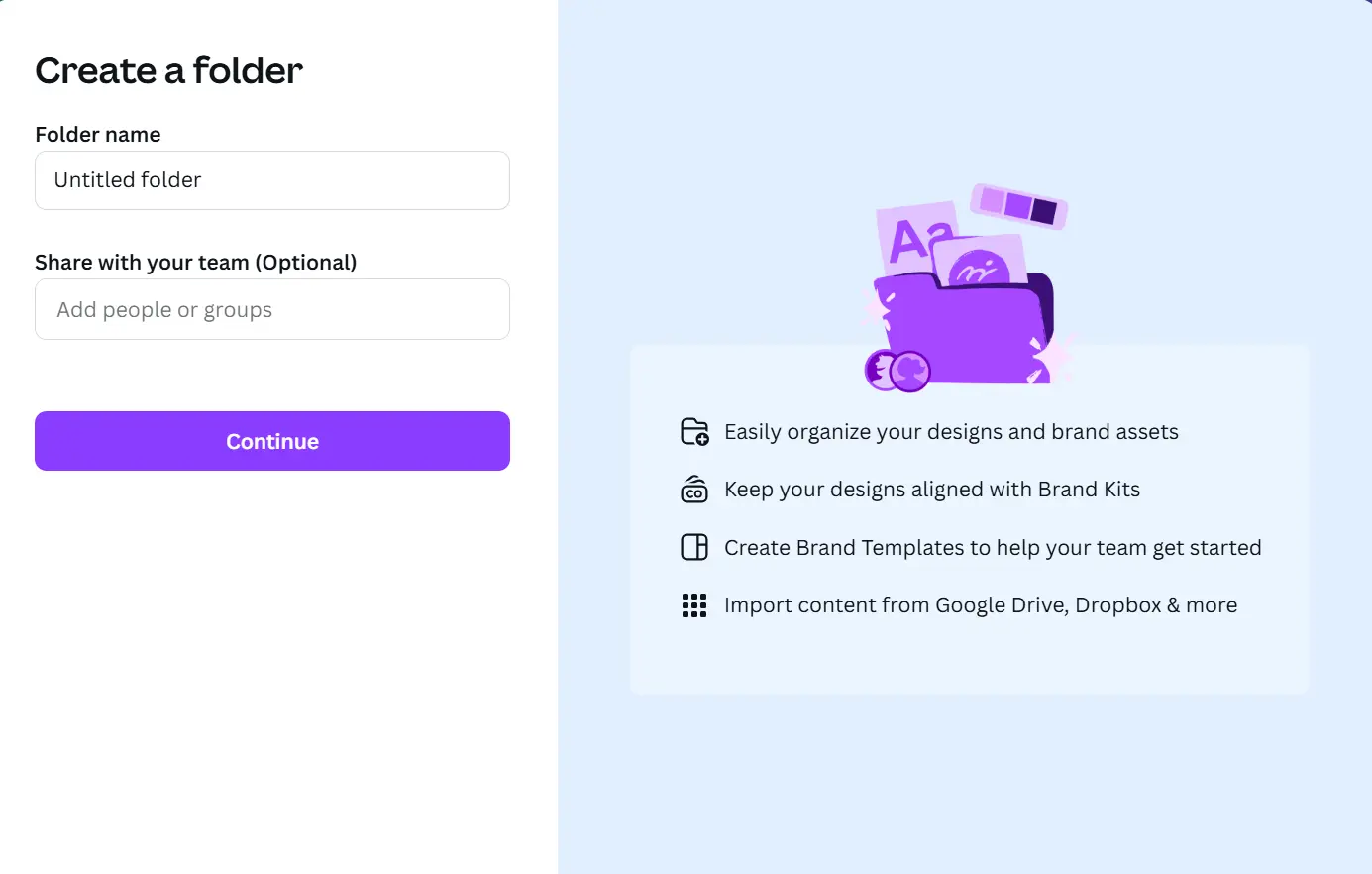Click the Add people or groups field

click(x=272, y=309)
